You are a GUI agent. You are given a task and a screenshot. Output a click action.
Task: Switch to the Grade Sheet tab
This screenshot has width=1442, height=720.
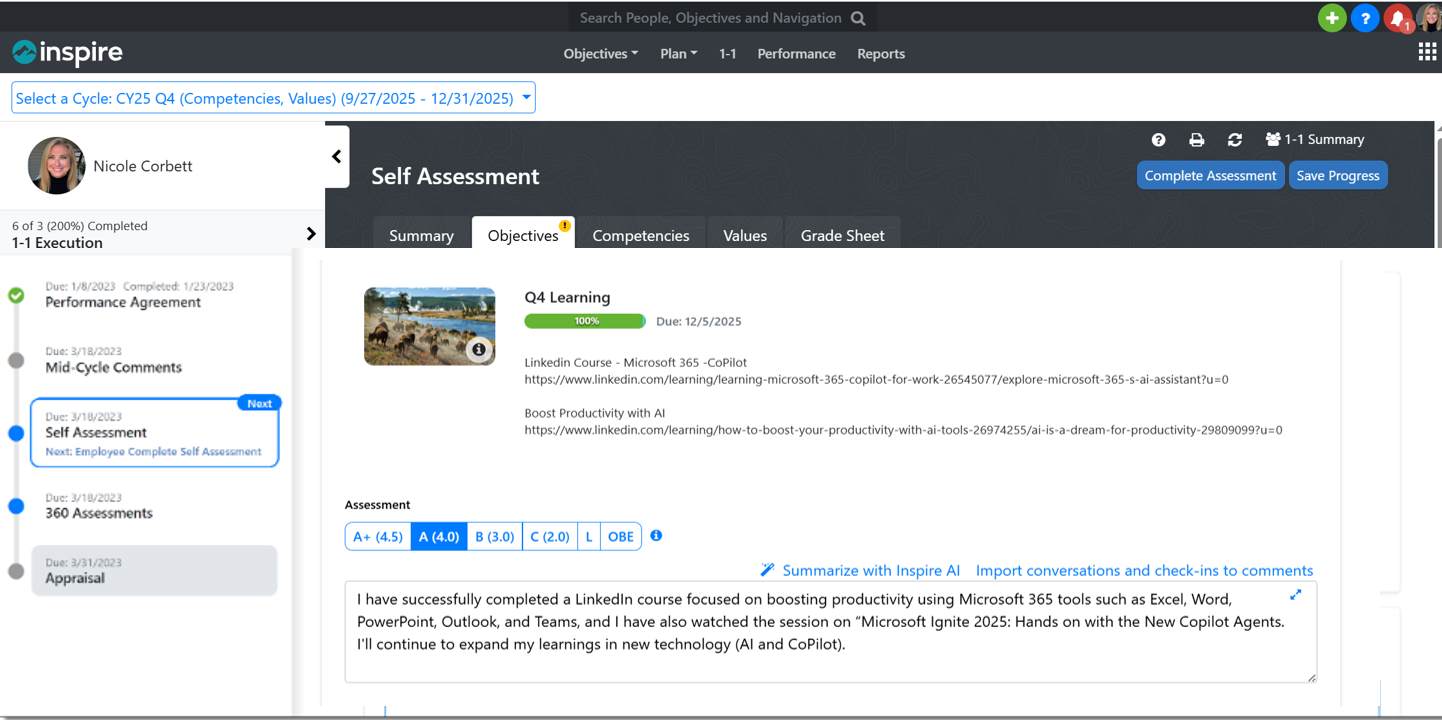click(842, 236)
